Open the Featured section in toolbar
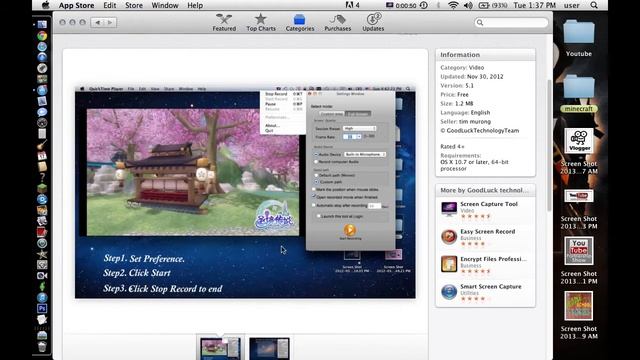640x360 pixels. [x=224, y=22]
